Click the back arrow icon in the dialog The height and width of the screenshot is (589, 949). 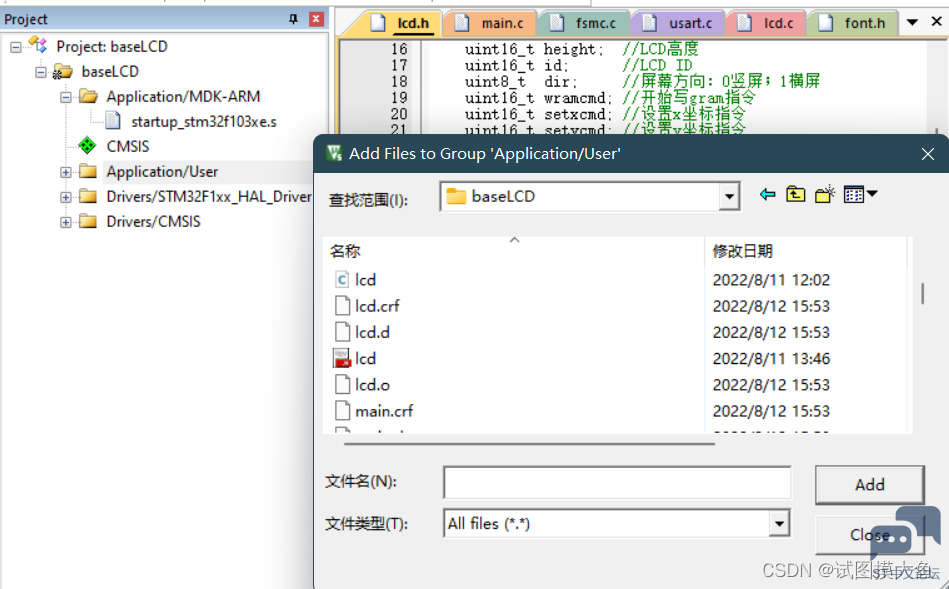(x=767, y=195)
